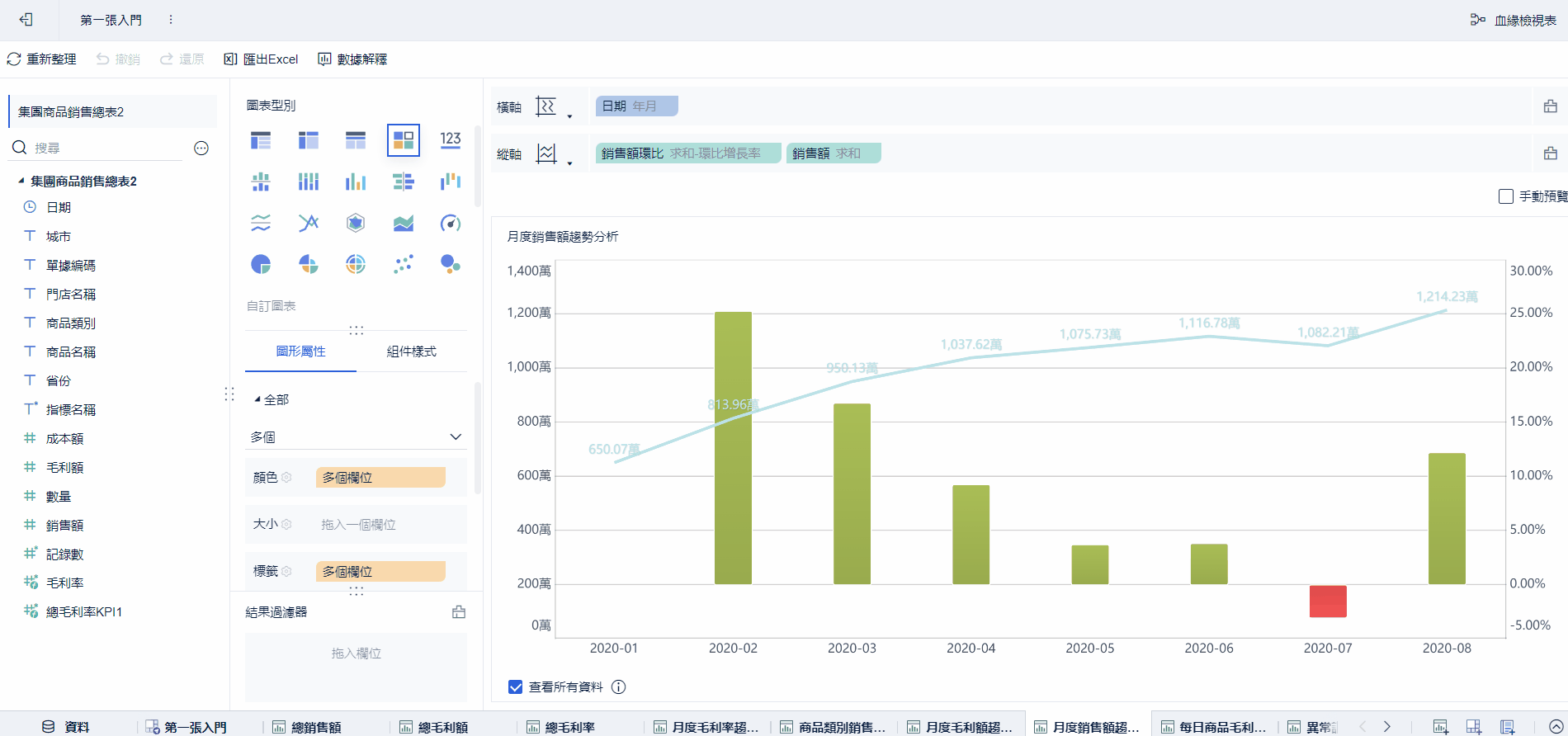Click 重新整理 refresh button
1568x736 pixels.
coord(41,59)
